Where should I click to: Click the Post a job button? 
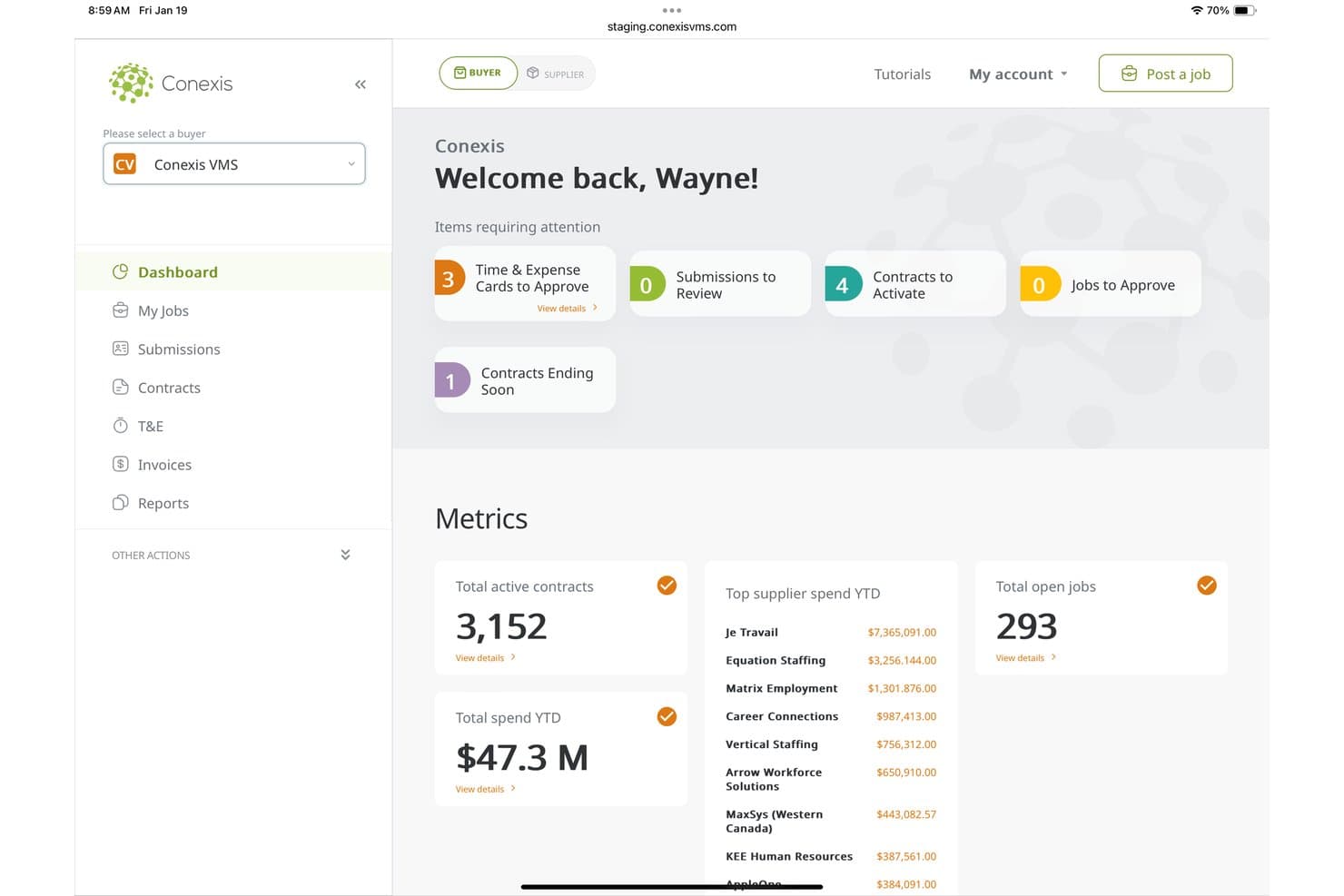tap(1165, 74)
